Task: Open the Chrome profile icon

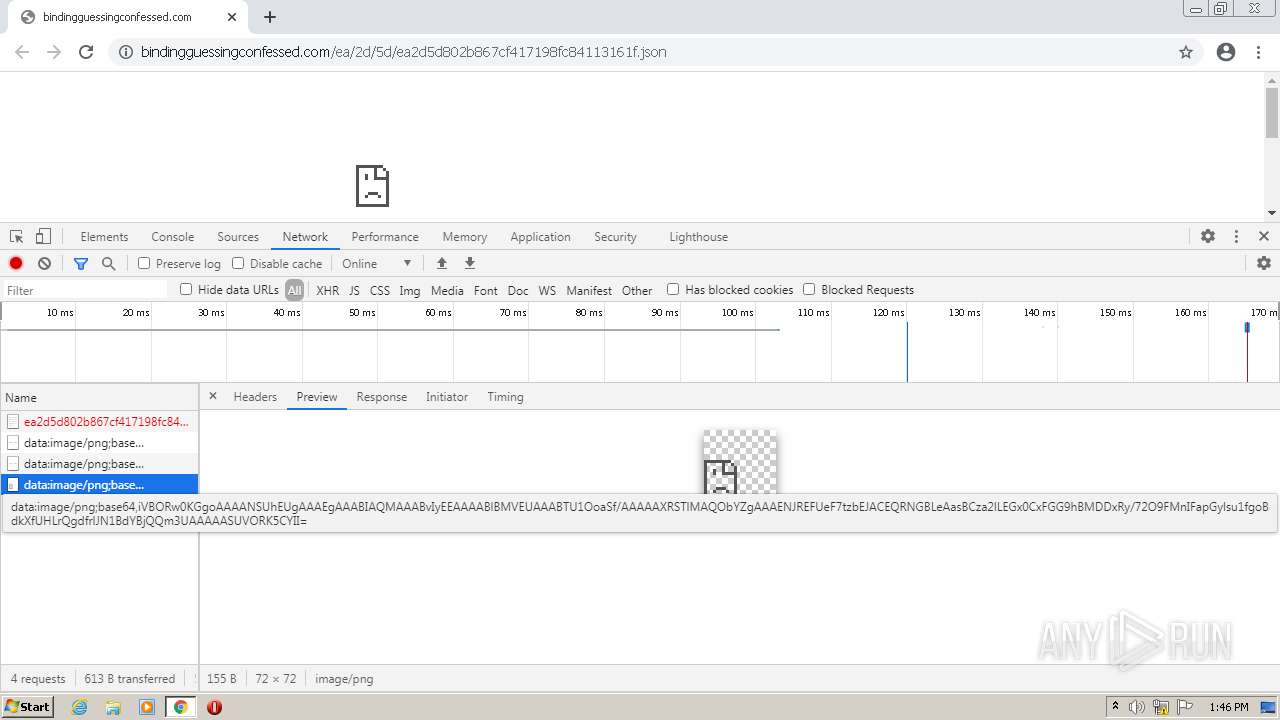Action: pyautogui.click(x=1226, y=52)
